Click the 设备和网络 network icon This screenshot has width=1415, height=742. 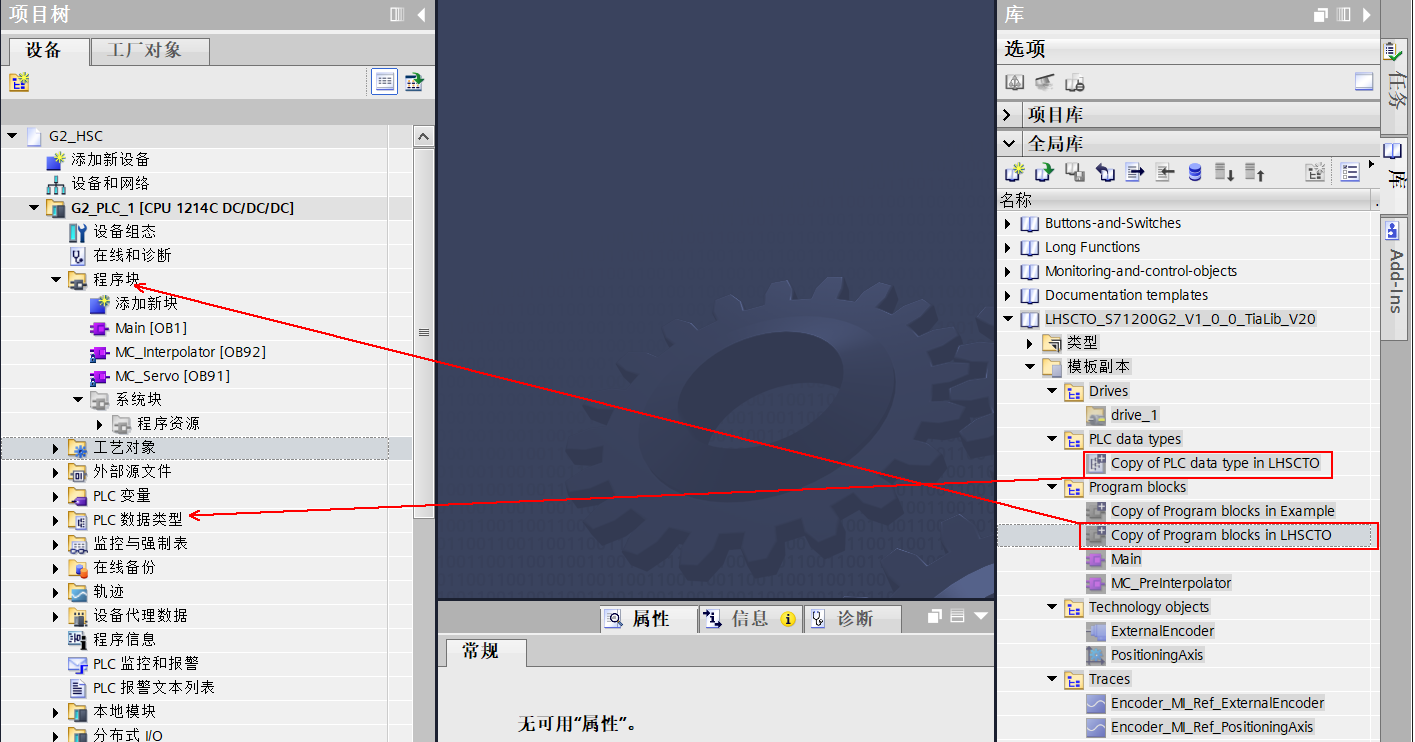tap(56, 184)
